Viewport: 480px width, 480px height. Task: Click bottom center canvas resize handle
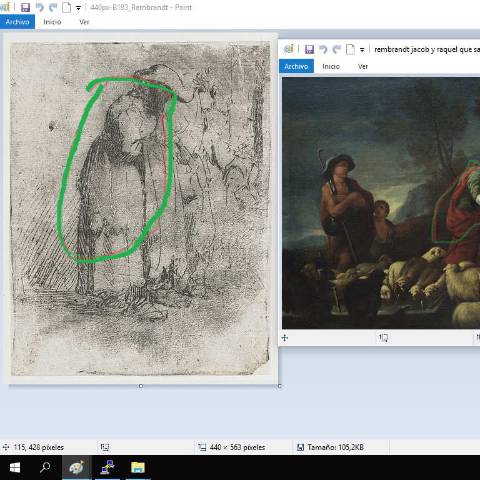point(141,386)
